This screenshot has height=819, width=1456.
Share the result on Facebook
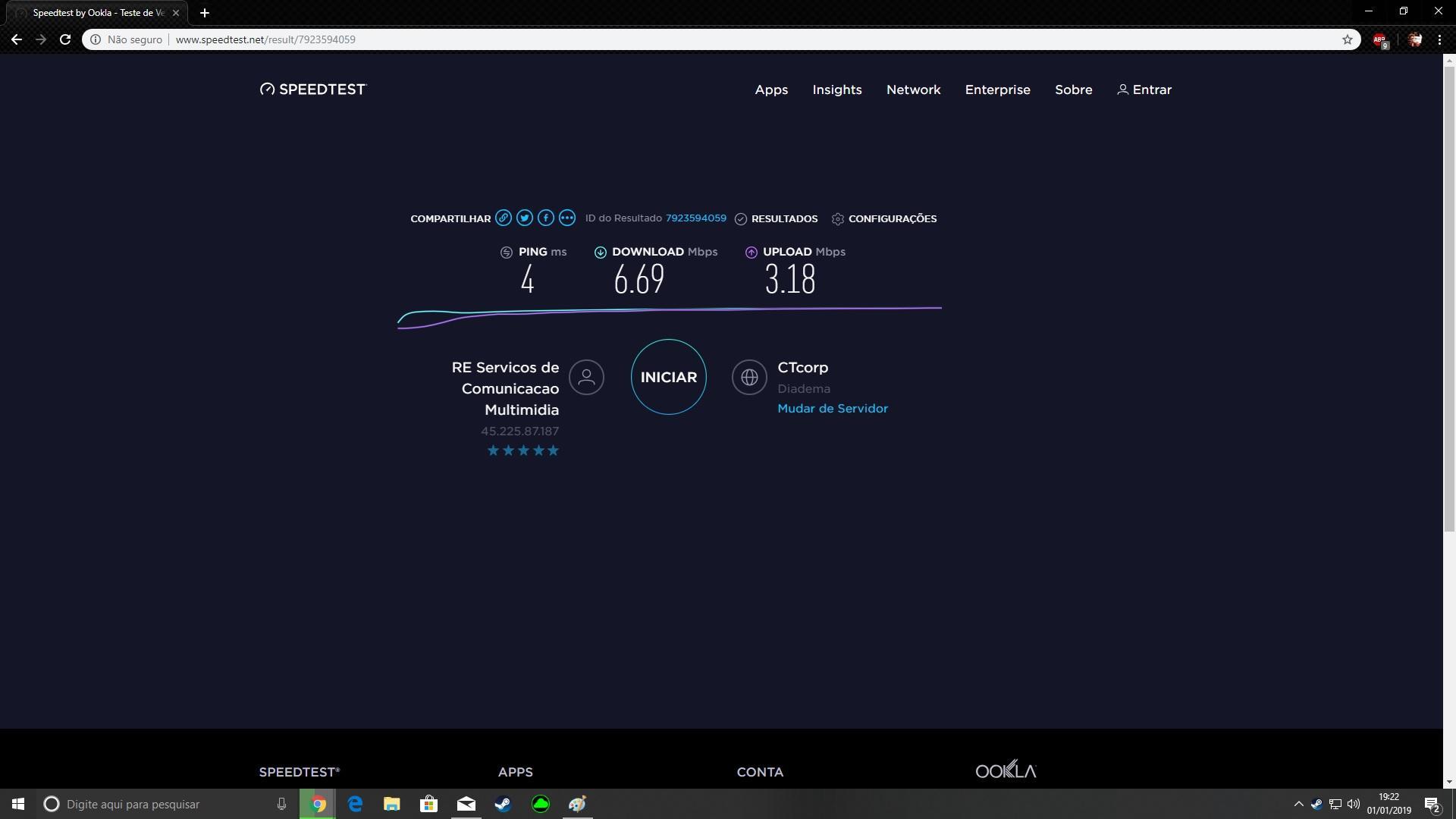click(545, 218)
